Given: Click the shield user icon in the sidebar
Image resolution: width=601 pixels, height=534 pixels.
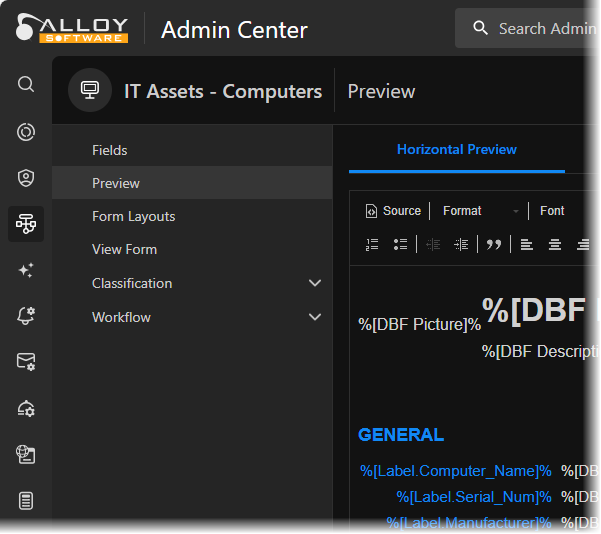Looking at the screenshot, I should tap(26, 178).
